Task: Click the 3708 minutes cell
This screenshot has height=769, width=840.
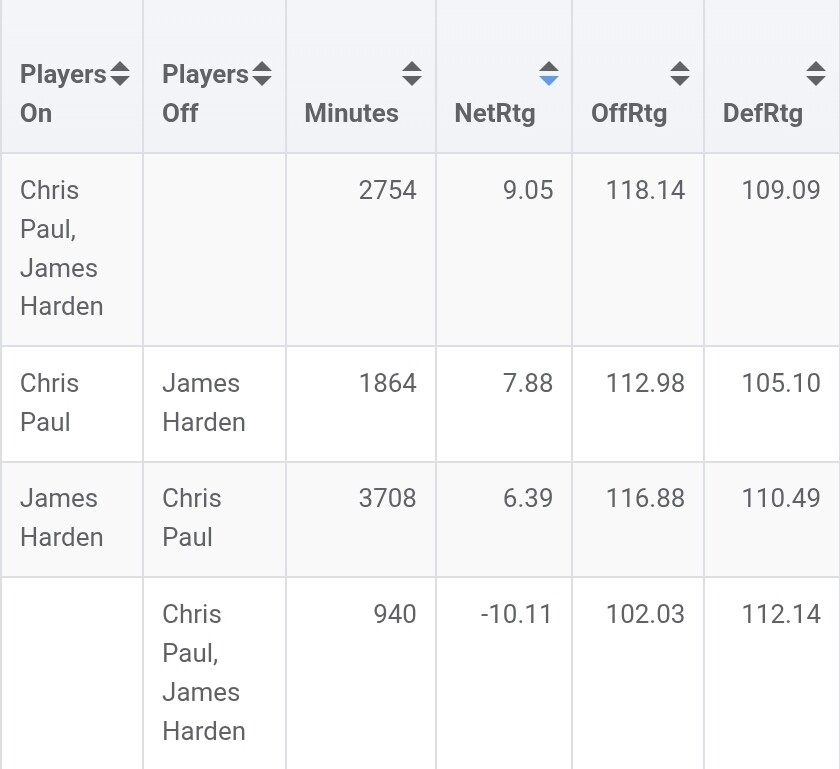Action: coord(387,498)
